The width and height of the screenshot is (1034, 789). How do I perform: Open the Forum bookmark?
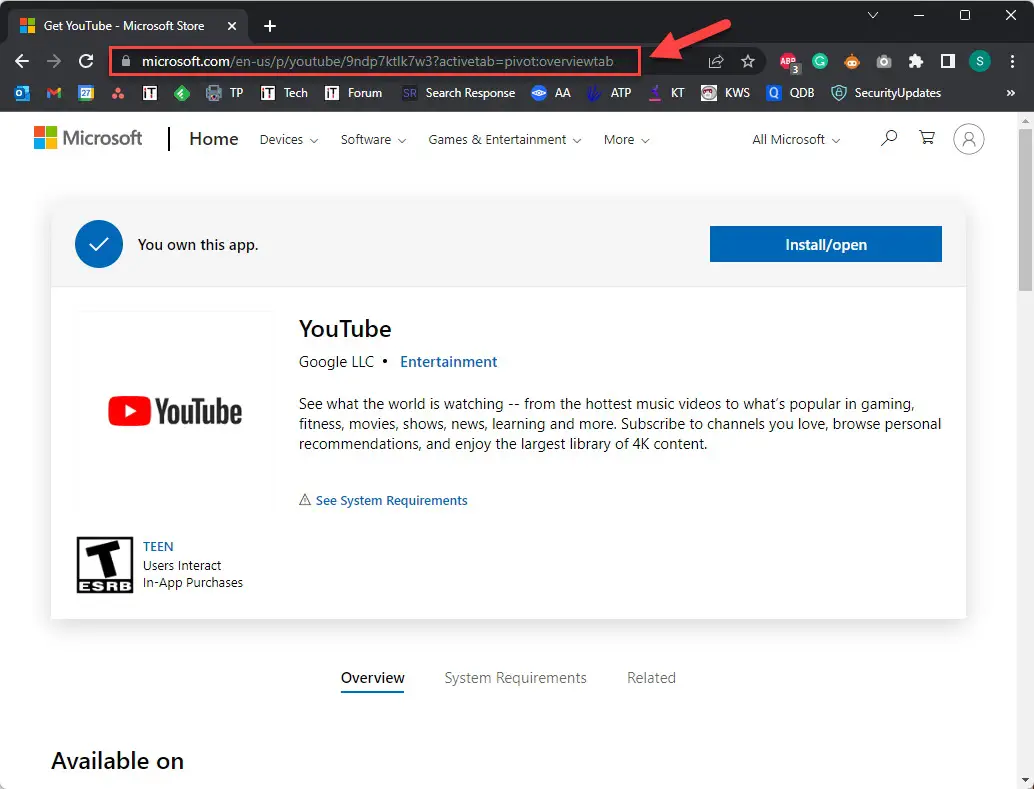[x=353, y=93]
